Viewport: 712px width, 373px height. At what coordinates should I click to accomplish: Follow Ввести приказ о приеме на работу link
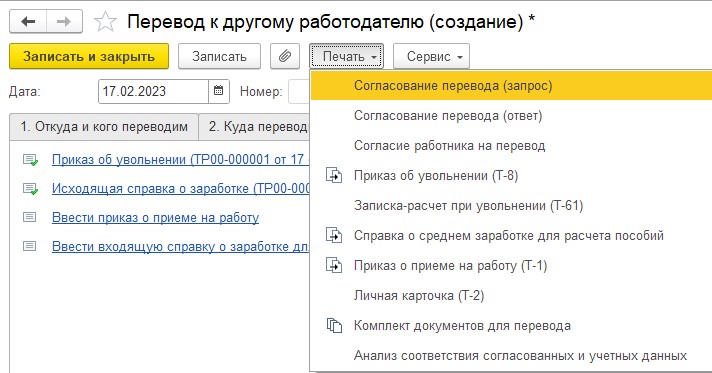pos(155,218)
